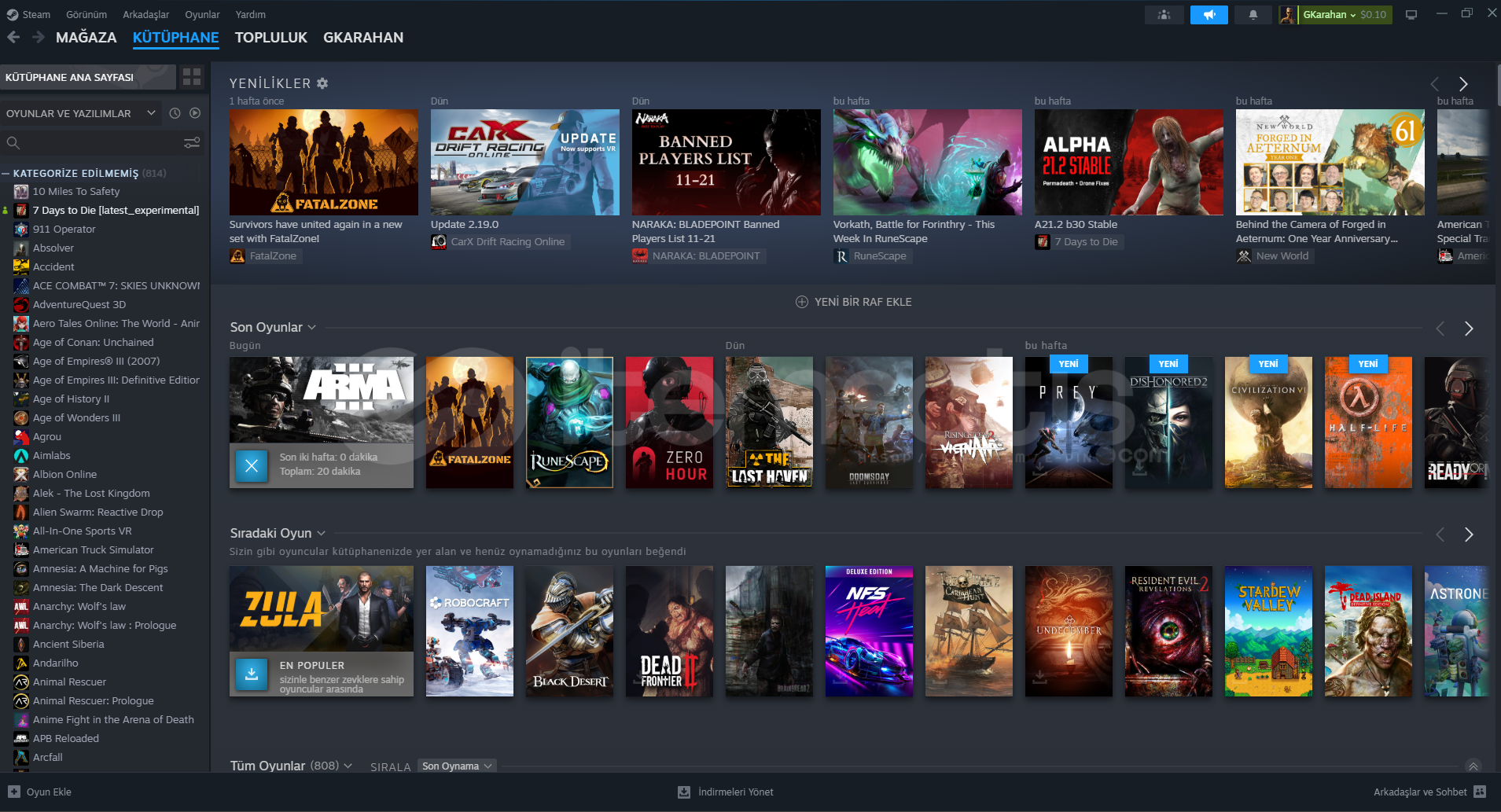Open RuneScape cover in Son Oyunlar
This screenshot has width=1501, height=812.
(569, 423)
